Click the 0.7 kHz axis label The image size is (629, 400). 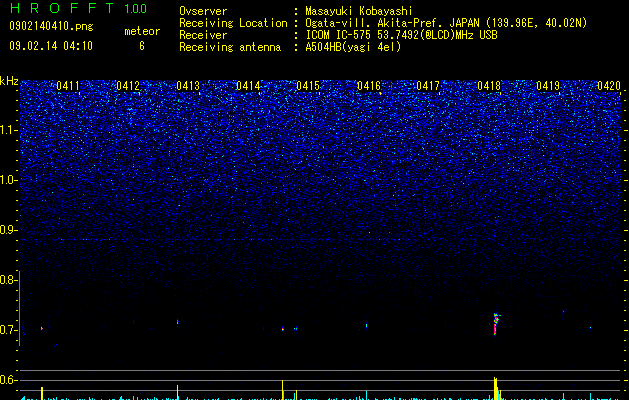(9, 330)
